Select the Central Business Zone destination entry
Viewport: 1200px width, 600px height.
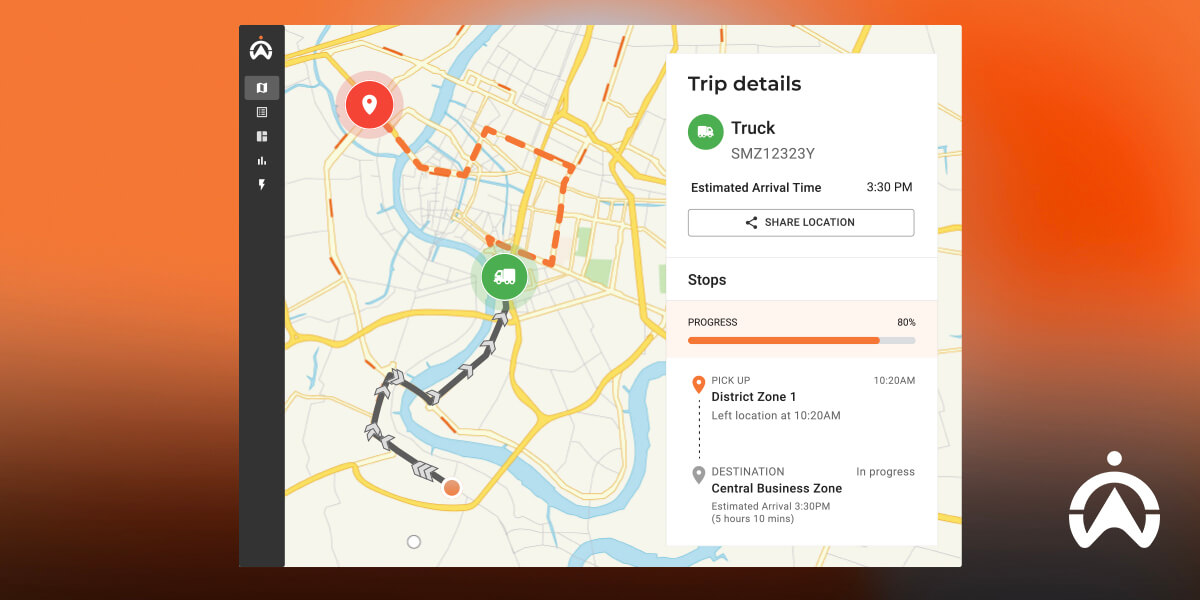pyautogui.click(x=776, y=488)
